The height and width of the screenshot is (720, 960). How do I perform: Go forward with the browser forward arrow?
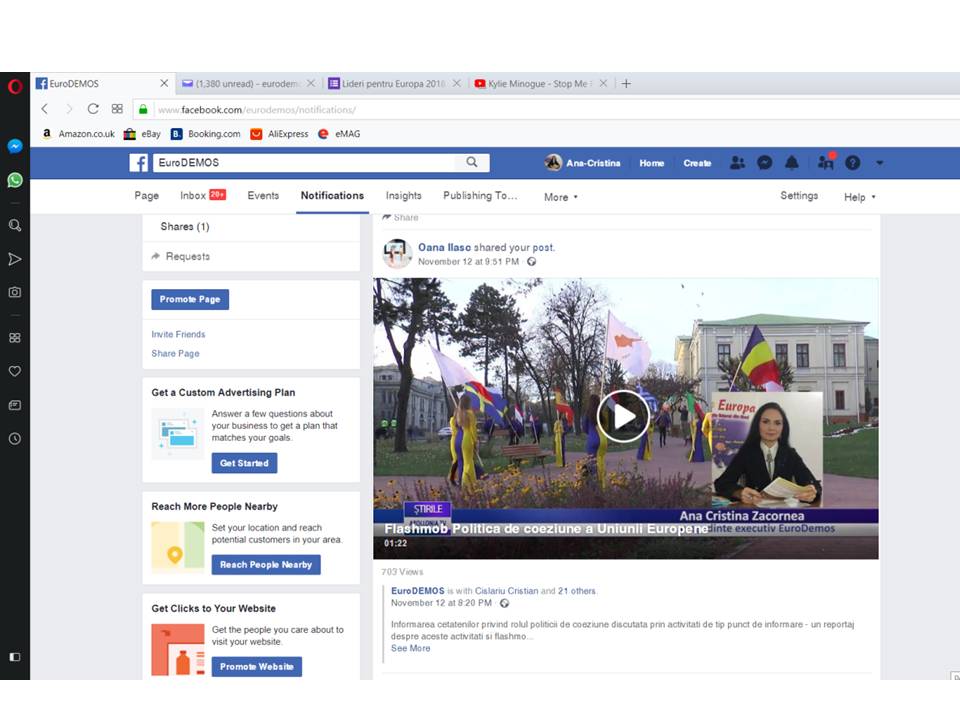pyautogui.click(x=69, y=109)
